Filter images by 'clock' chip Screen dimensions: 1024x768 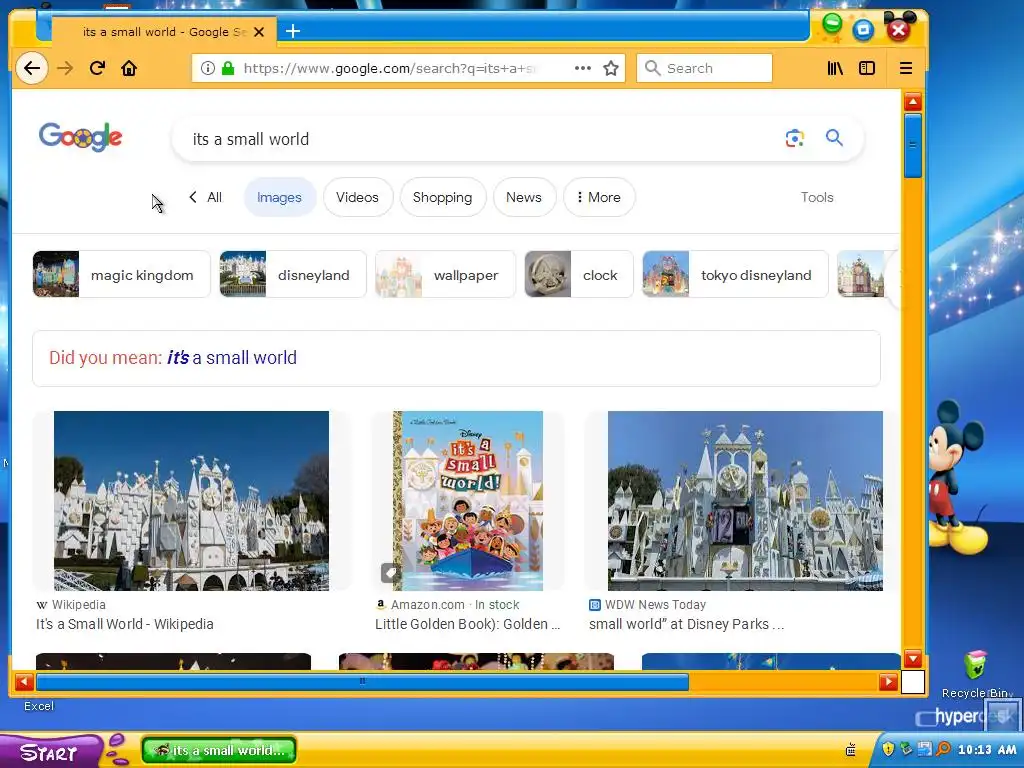pos(579,274)
